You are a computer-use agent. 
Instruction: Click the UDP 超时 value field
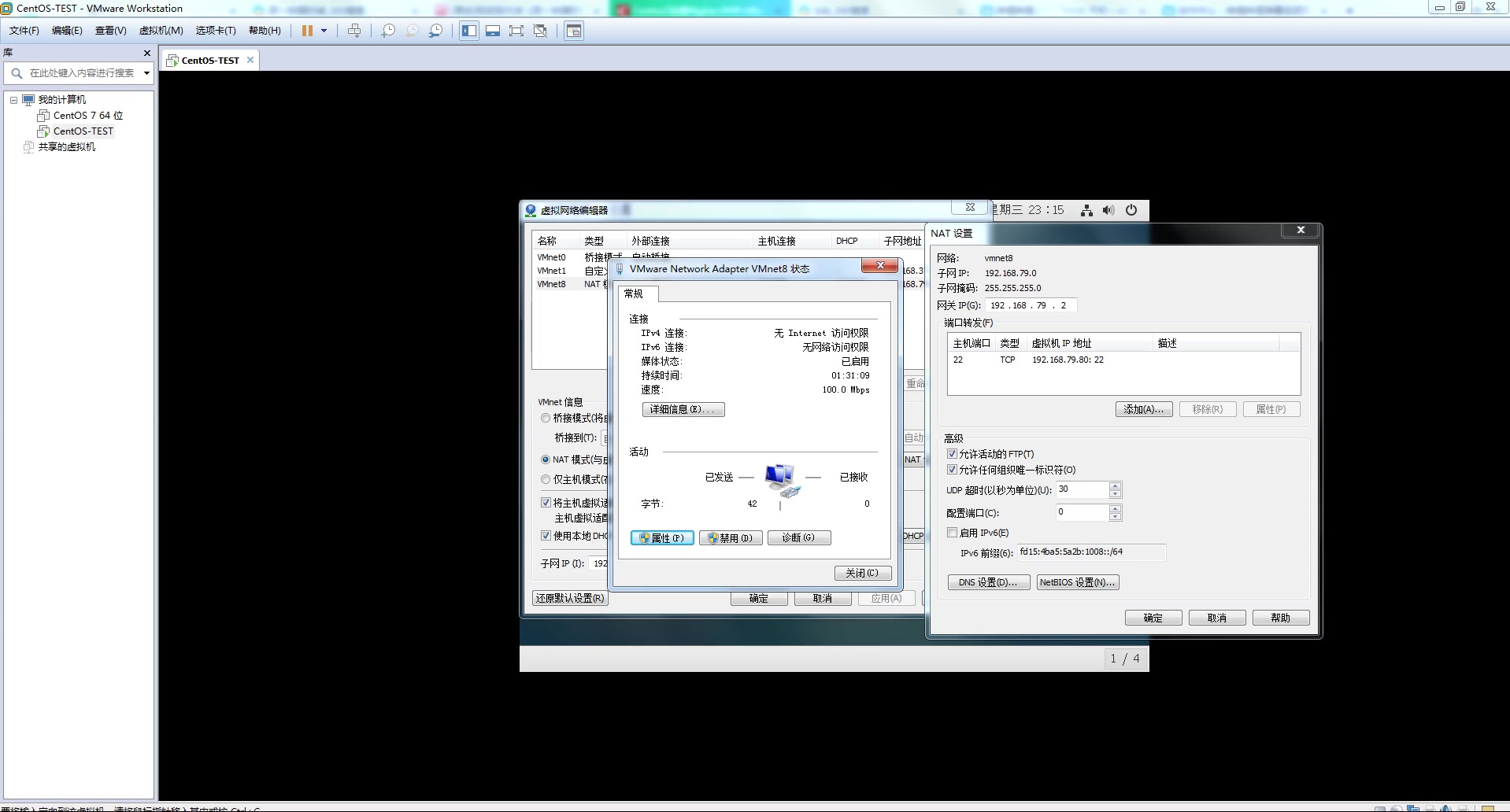(x=1083, y=489)
